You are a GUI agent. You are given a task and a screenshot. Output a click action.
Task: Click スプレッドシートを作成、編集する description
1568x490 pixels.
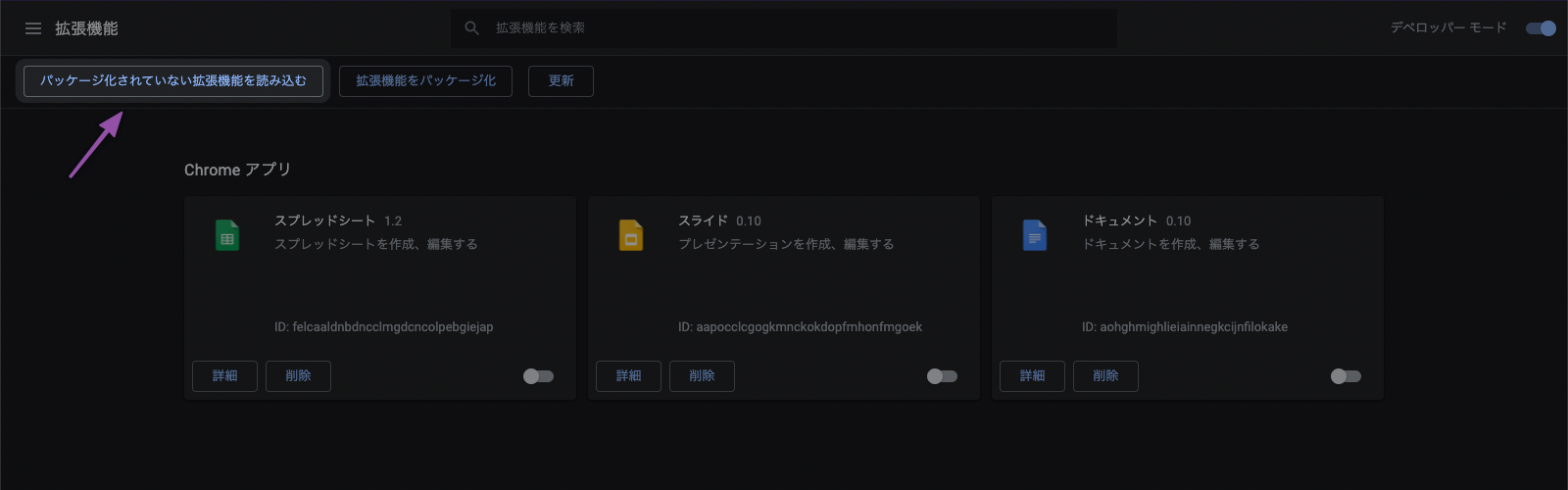click(x=376, y=244)
